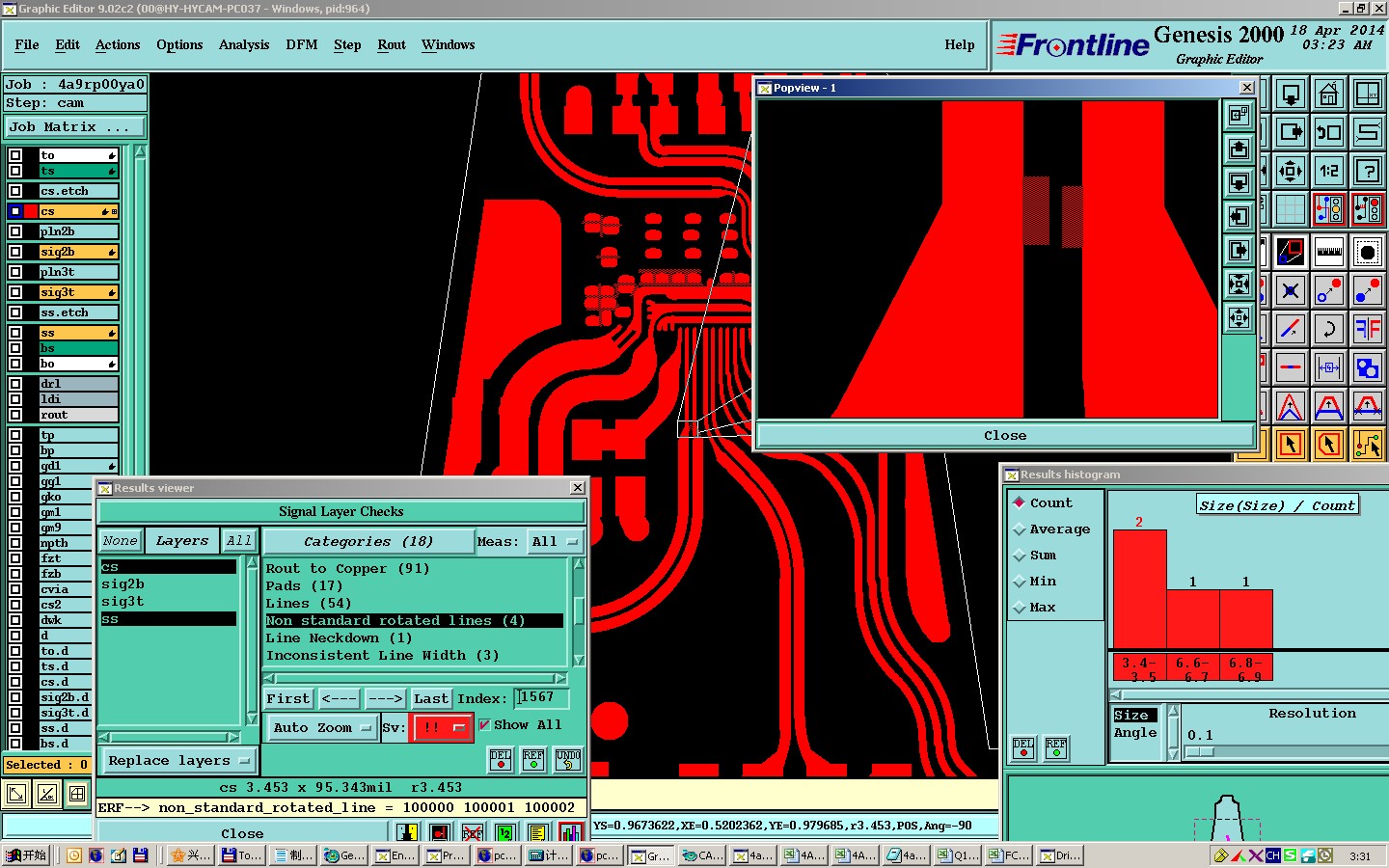This screenshot has height=868, width=1389.
Task: Click the DEL icon in Results viewer
Action: (x=500, y=760)
